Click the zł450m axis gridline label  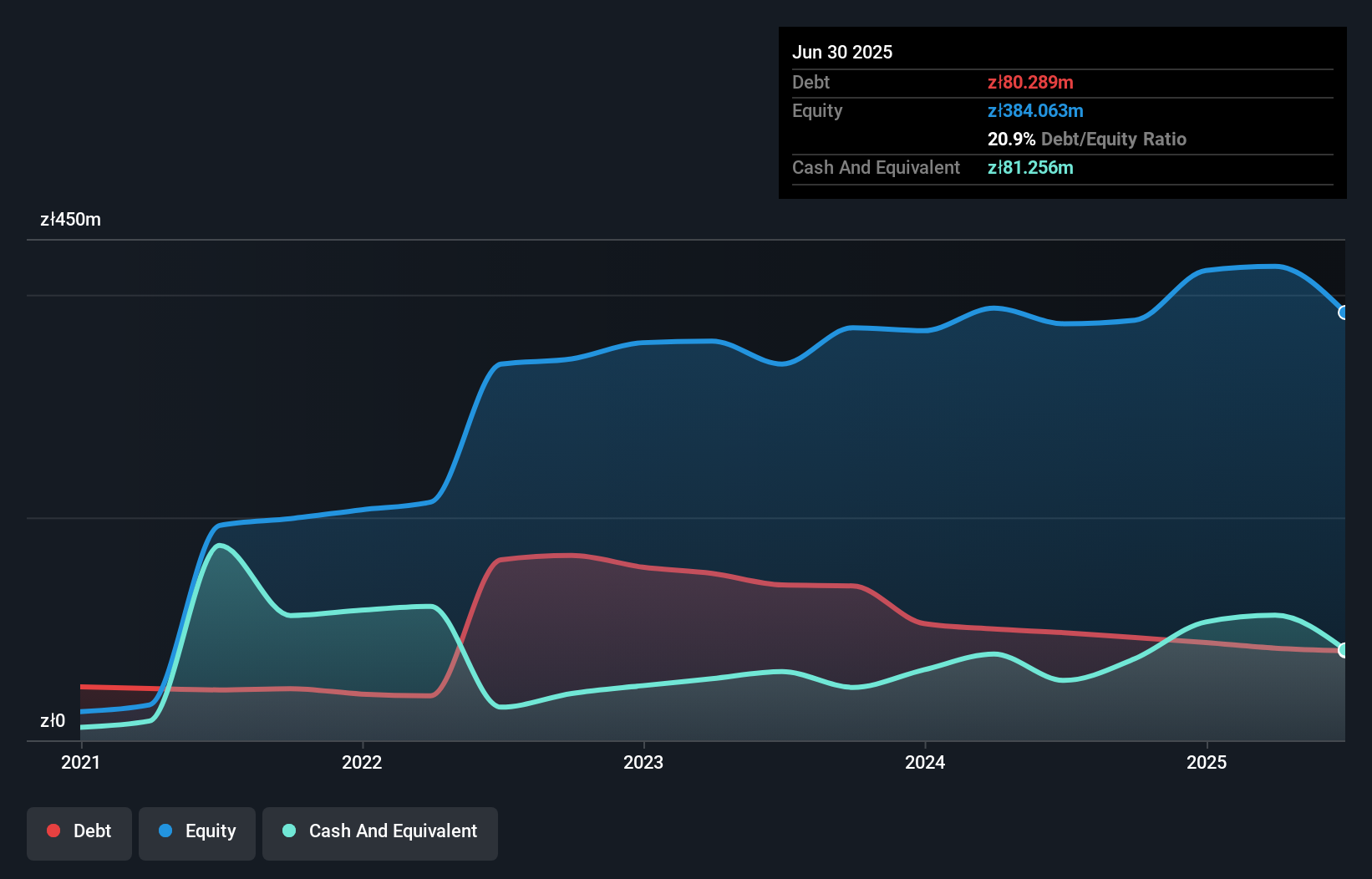click(70, 220)
